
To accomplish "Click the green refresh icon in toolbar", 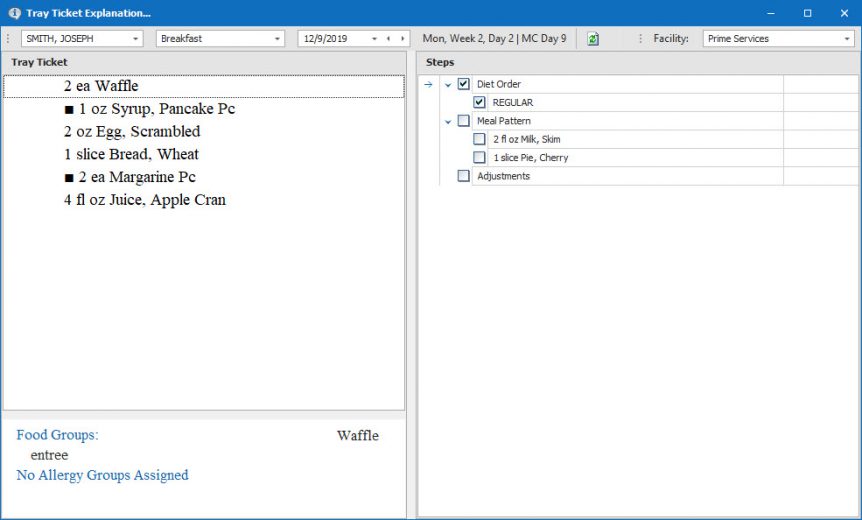I will tap(593, 39).
